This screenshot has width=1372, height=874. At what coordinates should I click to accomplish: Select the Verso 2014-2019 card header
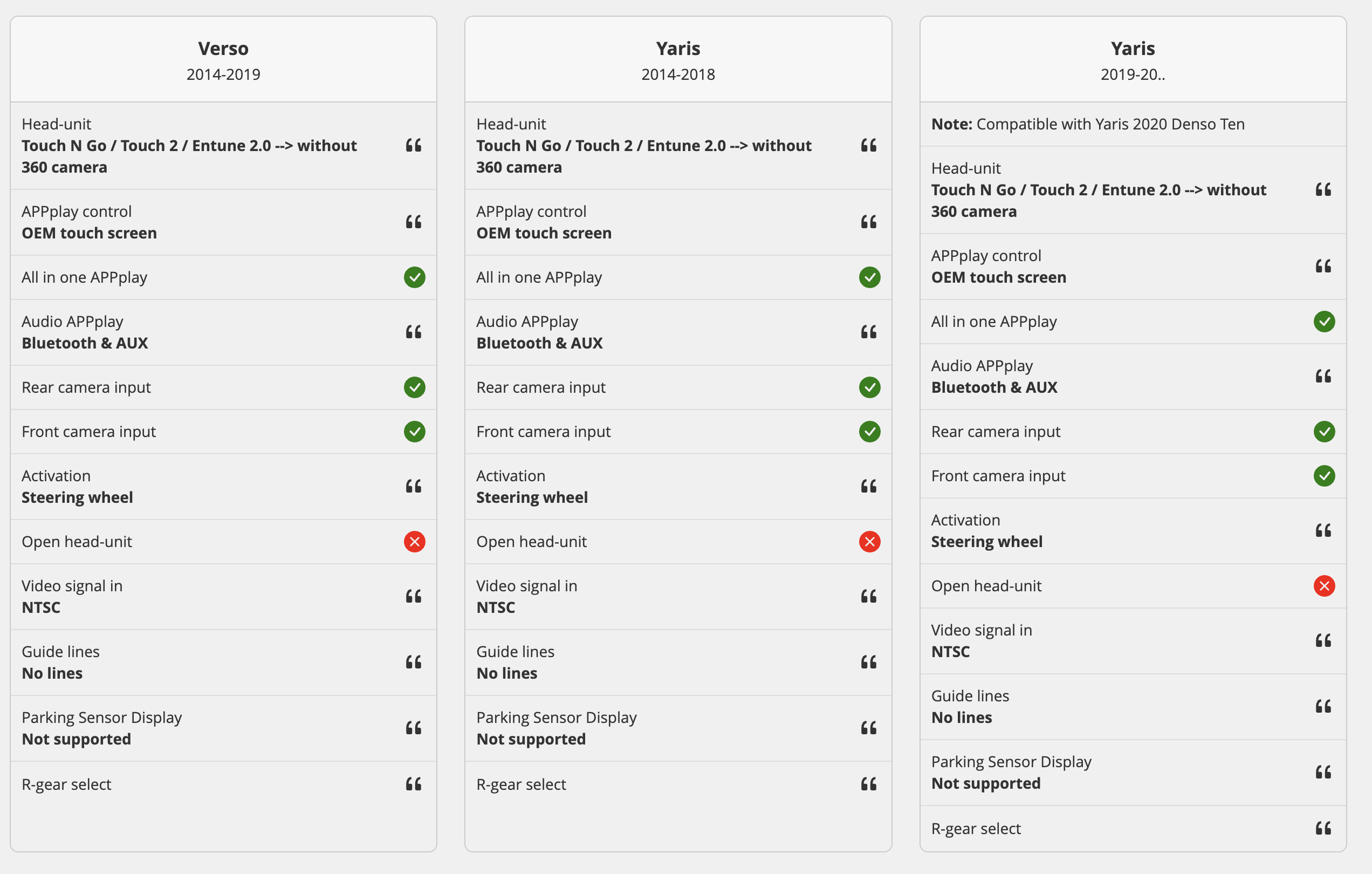(x=223, y=60)
